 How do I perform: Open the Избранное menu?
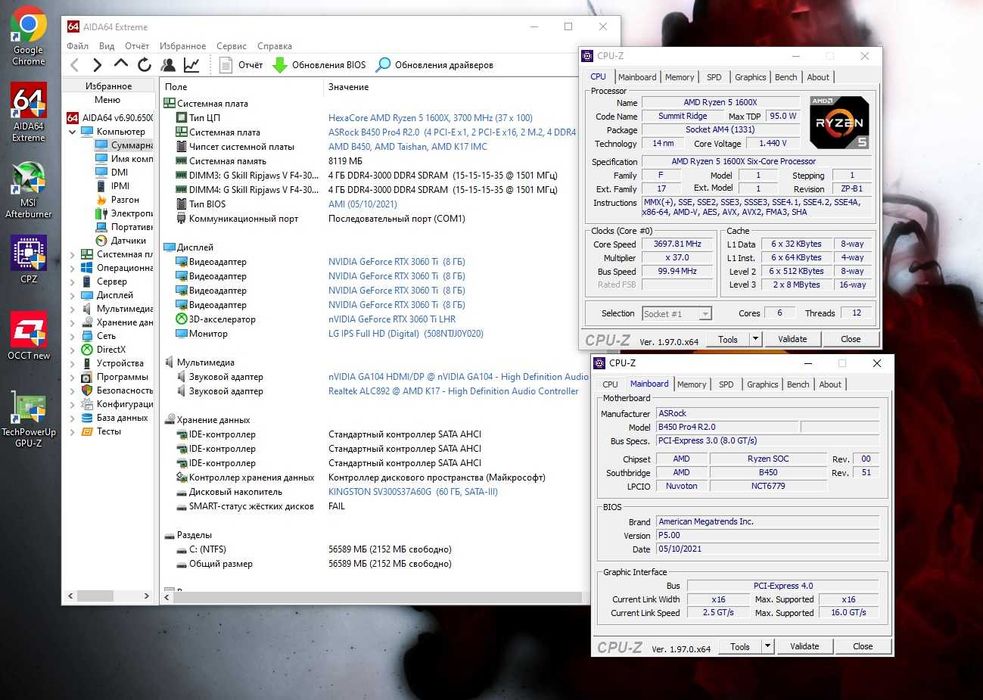(x=182, y=46)
